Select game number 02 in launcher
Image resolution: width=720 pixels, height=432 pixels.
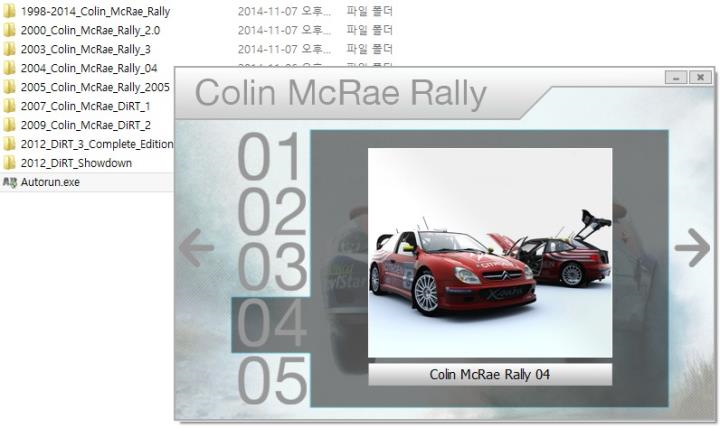[x=272, y=211]
